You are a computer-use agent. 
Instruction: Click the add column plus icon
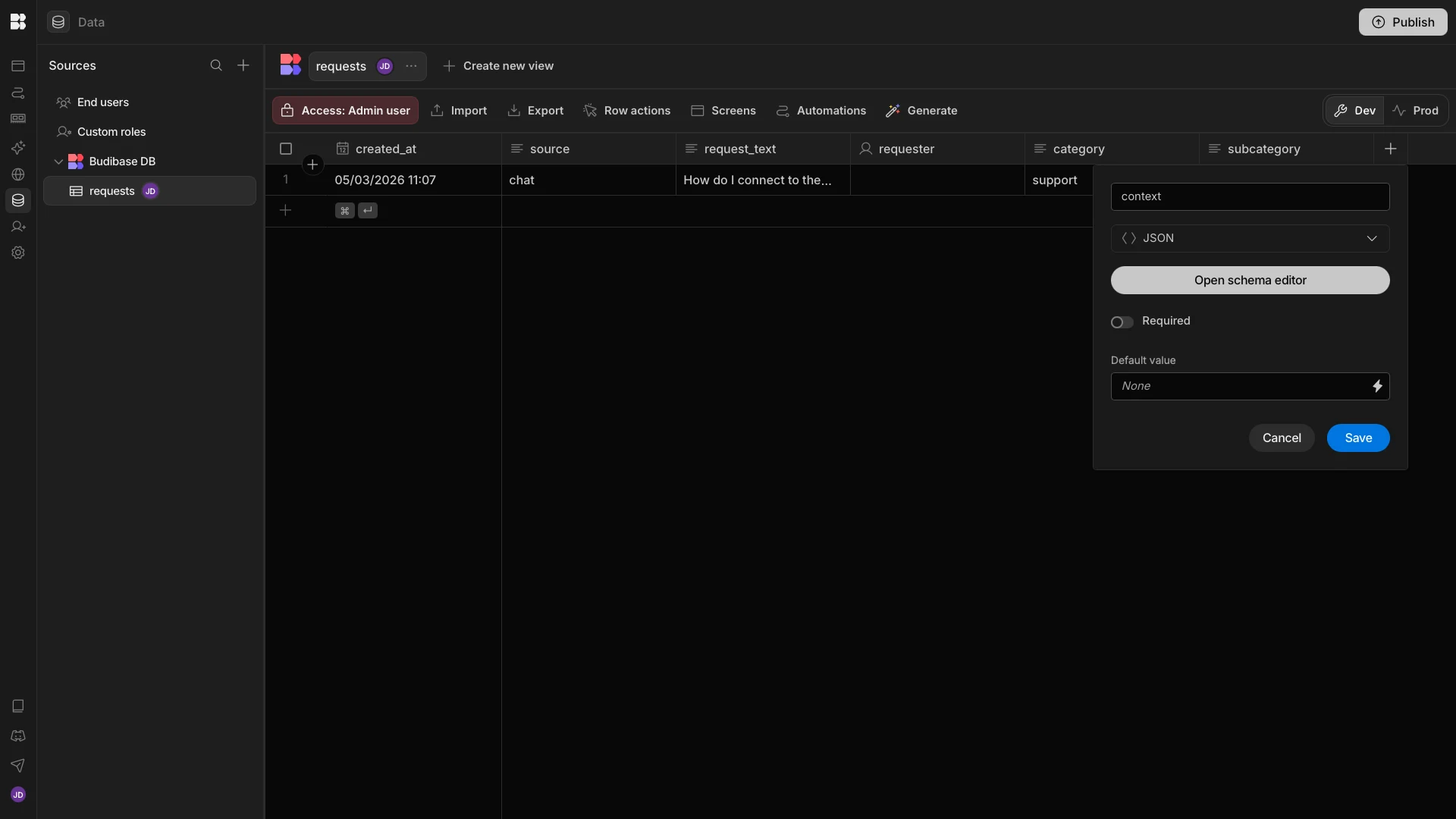click(1390, 149)
